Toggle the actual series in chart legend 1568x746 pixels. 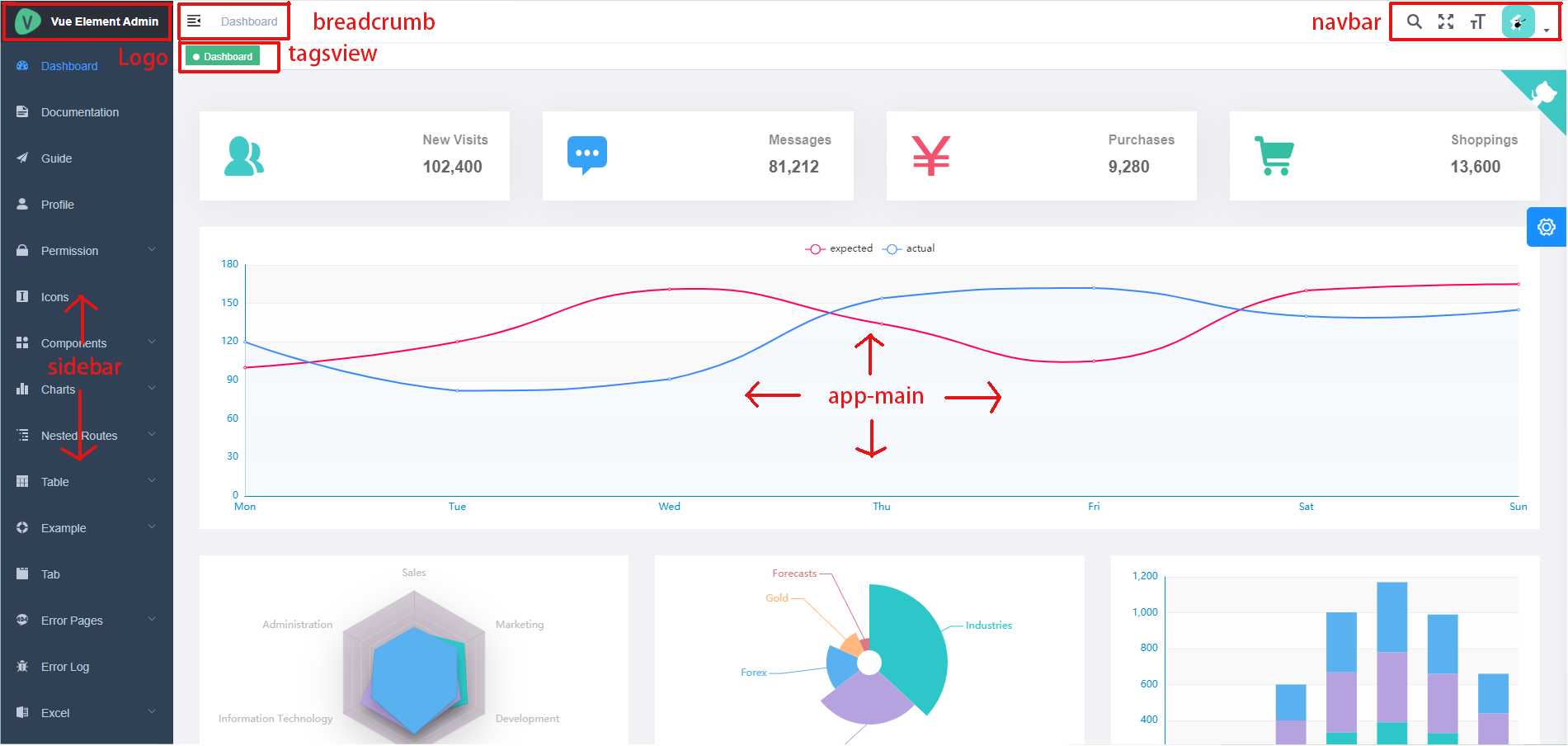[x=908, y=248]
